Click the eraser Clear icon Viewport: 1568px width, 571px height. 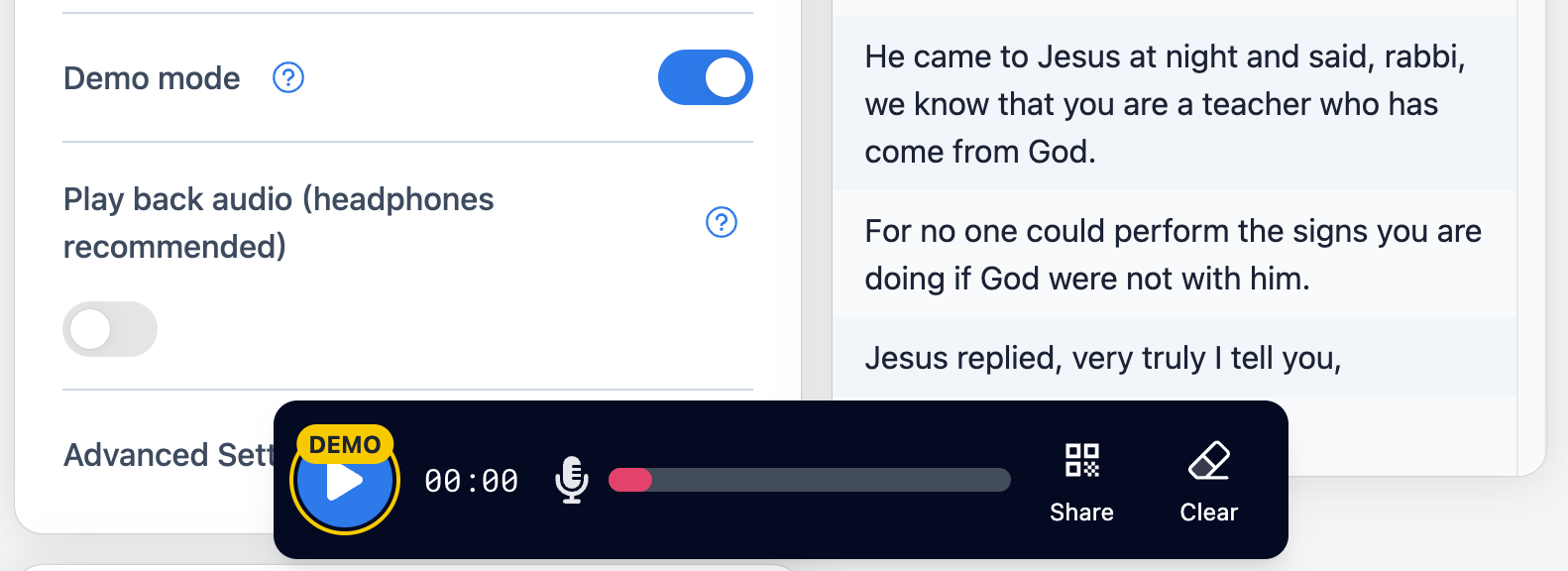click(x=1209, y=461)
